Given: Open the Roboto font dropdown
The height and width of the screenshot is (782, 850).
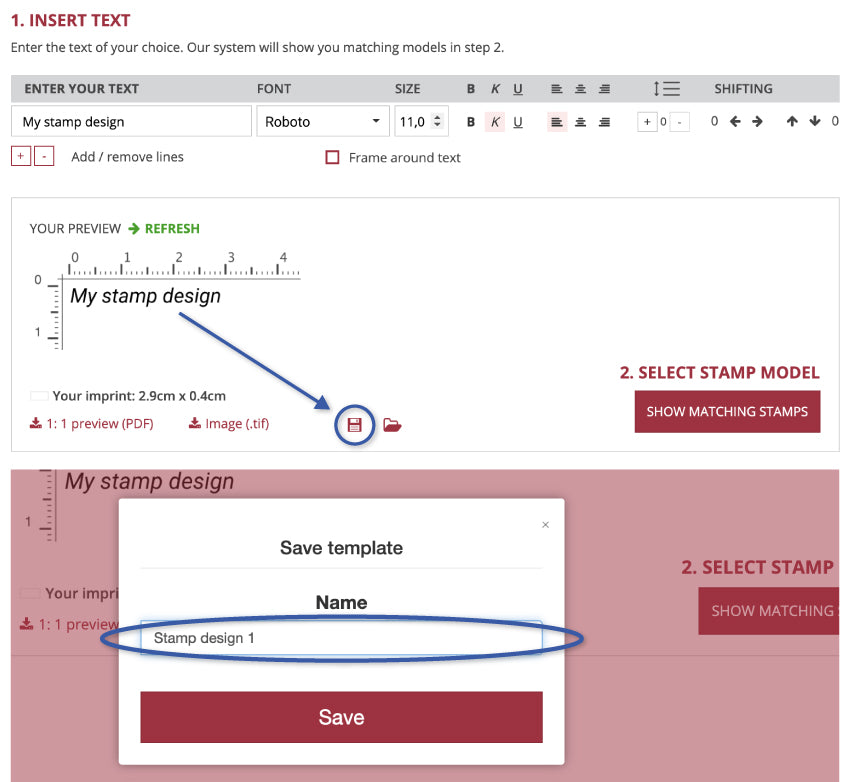Looking at the screenshot, I should tap(321, 122).
